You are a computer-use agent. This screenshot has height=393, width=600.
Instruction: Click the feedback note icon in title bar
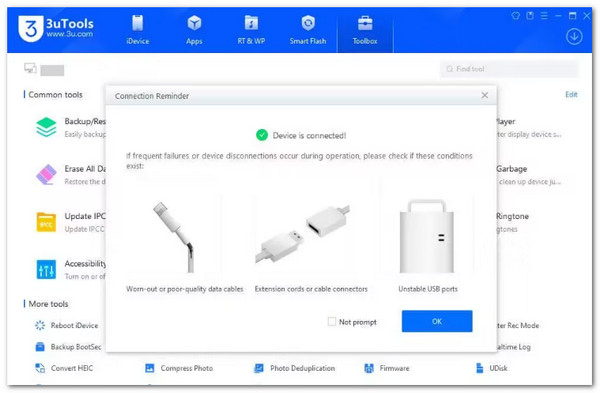click(x=530, y=16)
